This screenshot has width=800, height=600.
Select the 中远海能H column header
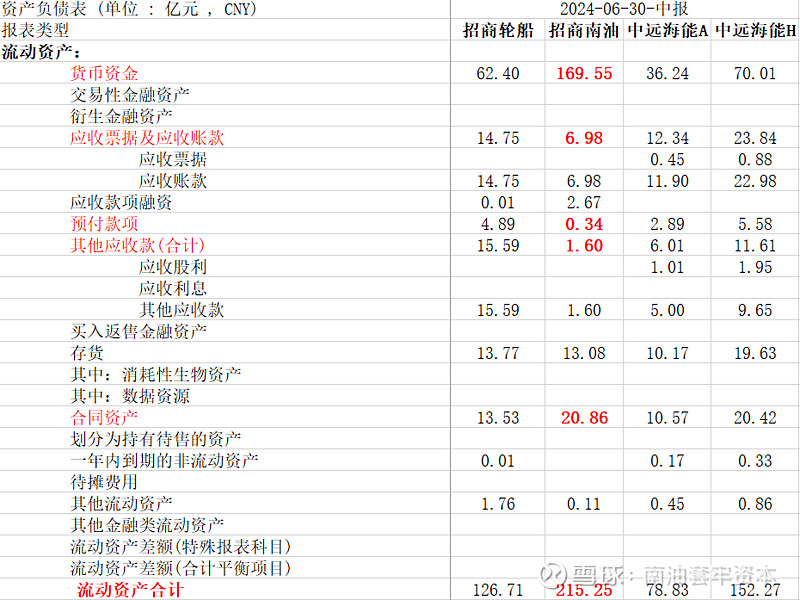(755, 31)
